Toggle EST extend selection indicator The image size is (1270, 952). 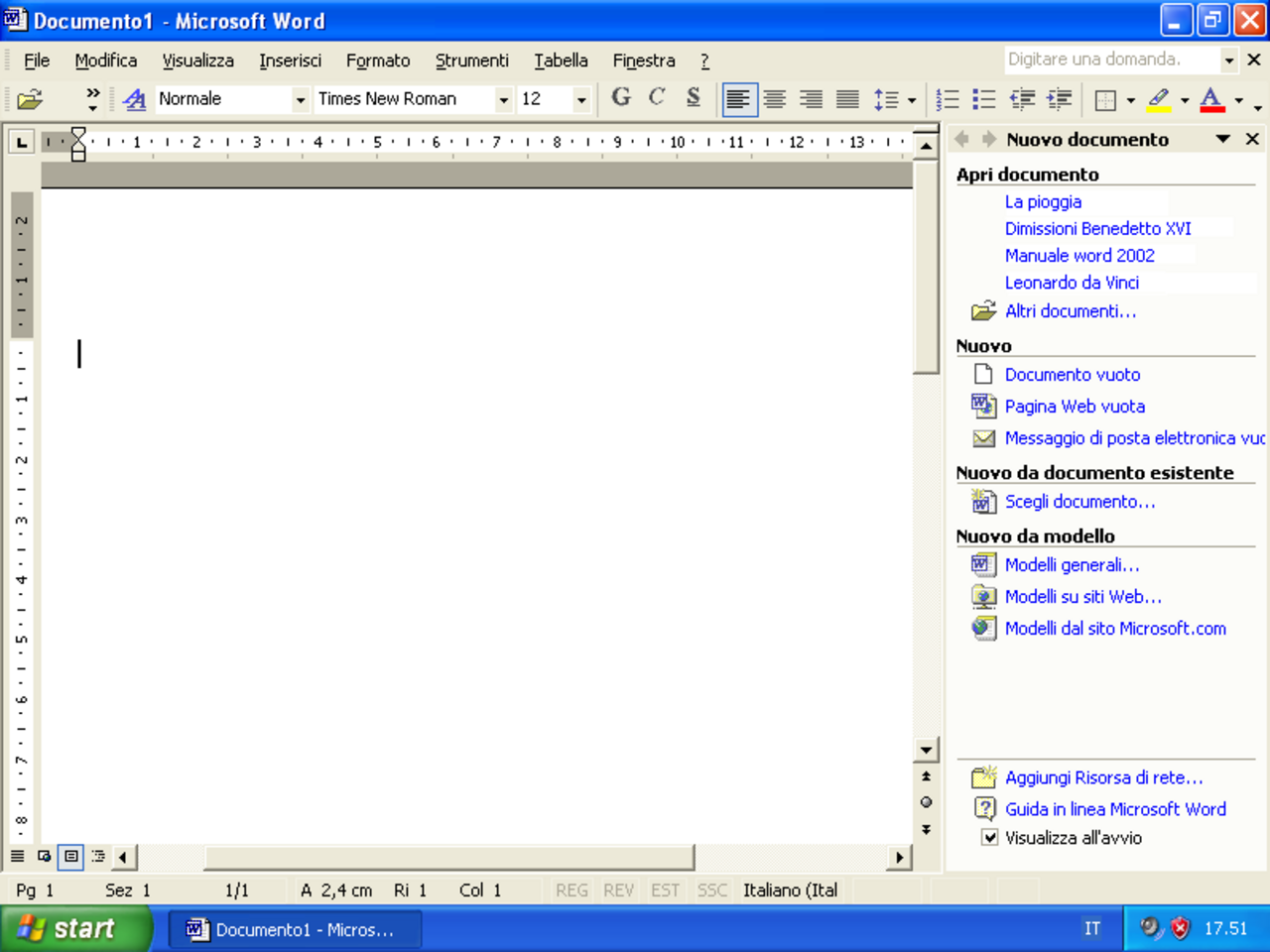point(665,891)
